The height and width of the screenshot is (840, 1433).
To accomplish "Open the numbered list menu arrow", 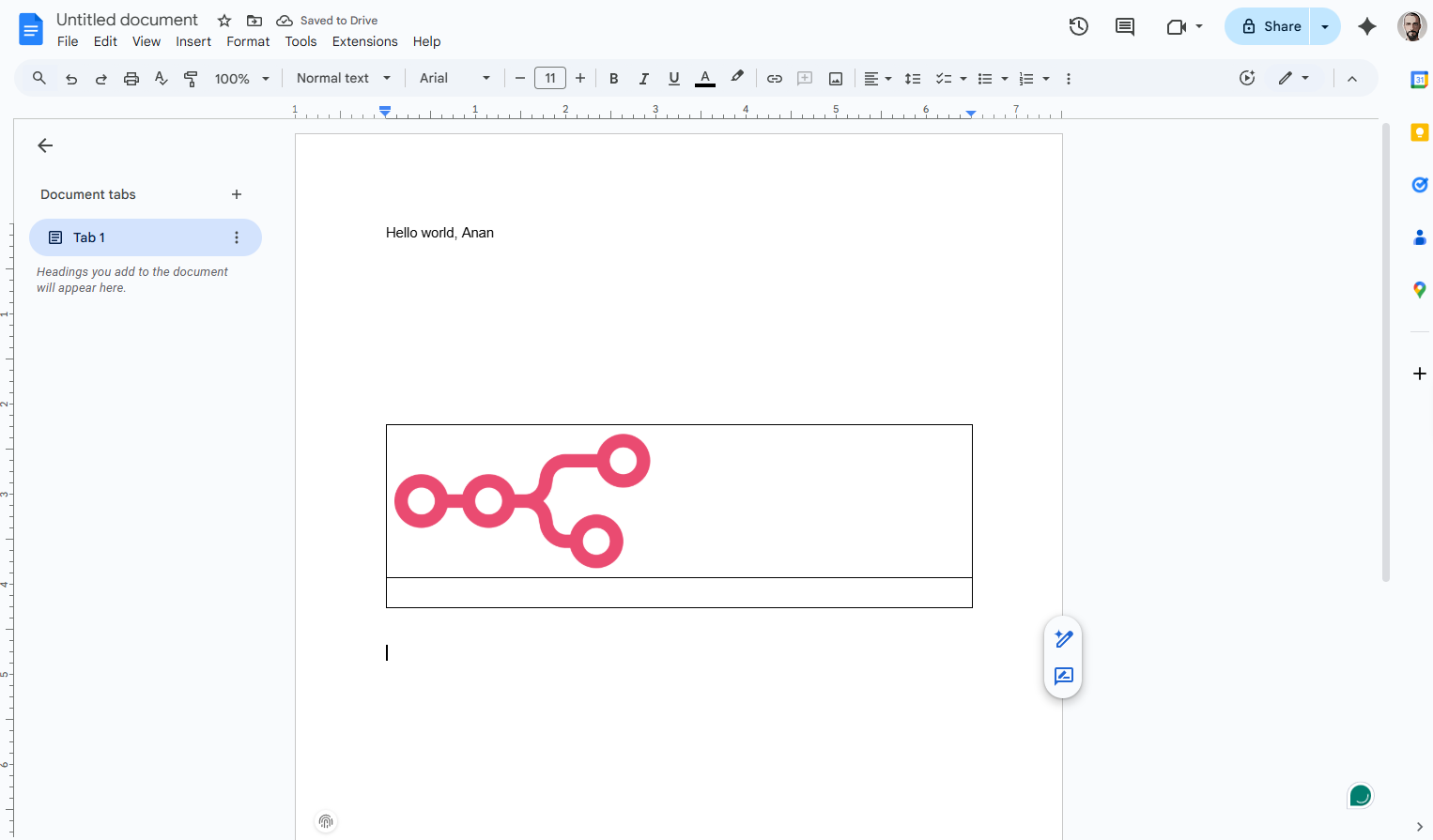I will 1046,79.
